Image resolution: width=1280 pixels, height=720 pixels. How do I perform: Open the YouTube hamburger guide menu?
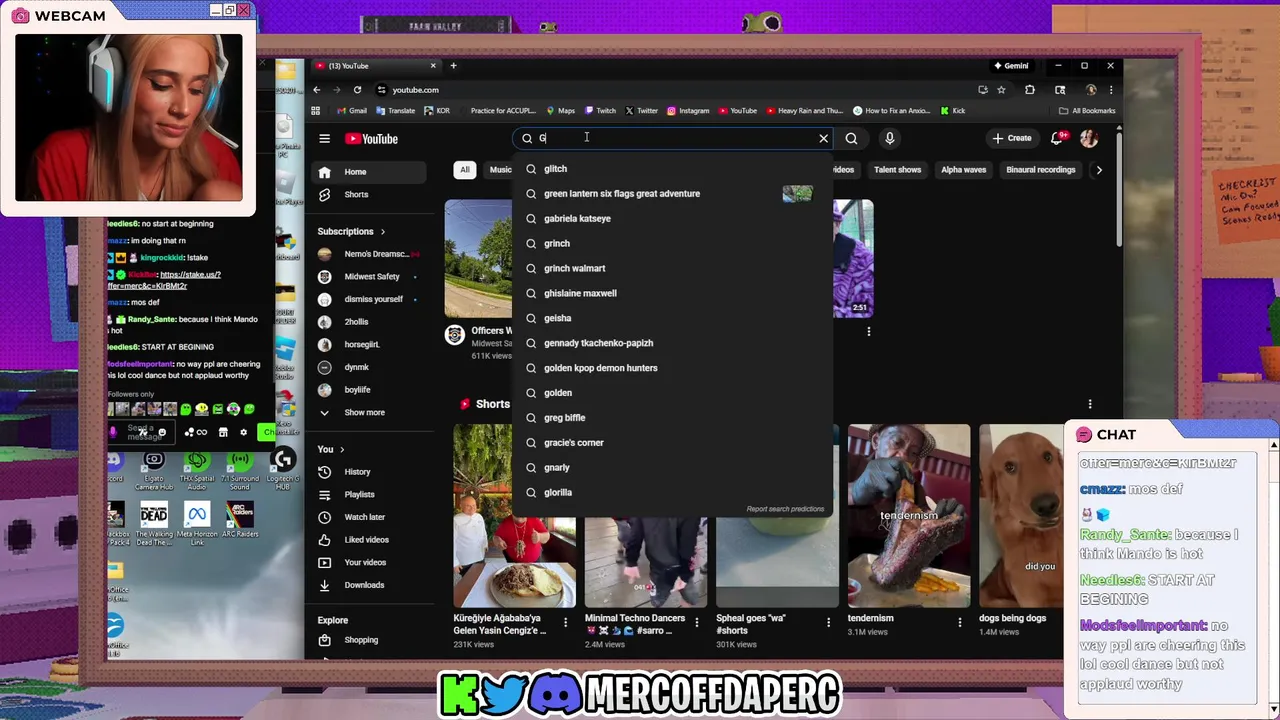click(324, 139)
